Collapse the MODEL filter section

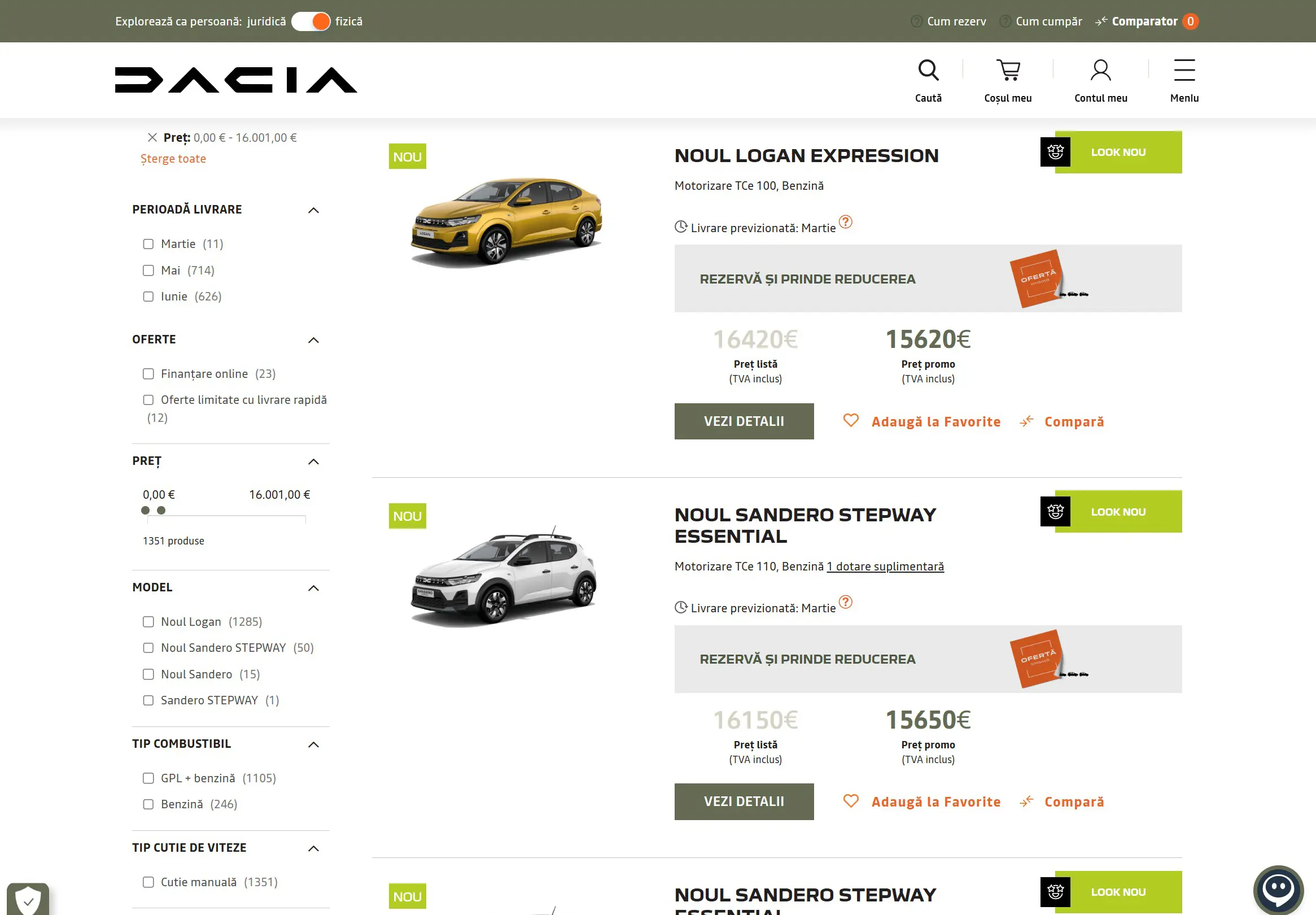(313, 588)
